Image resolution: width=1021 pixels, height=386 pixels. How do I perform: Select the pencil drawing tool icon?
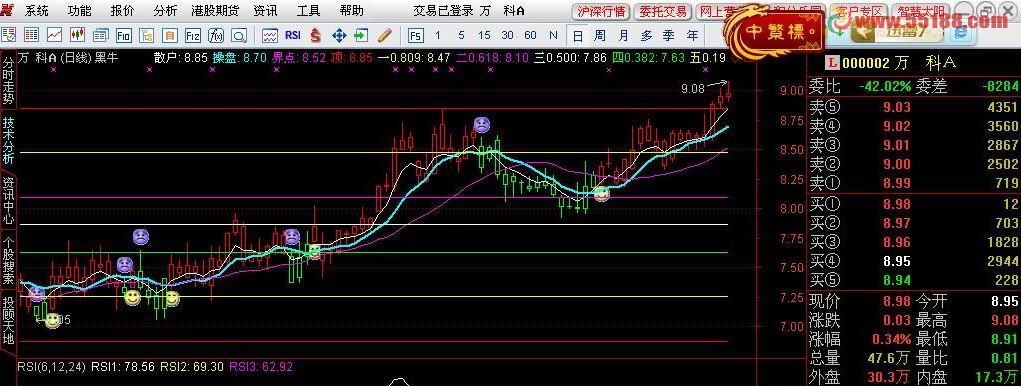[385, 35]
